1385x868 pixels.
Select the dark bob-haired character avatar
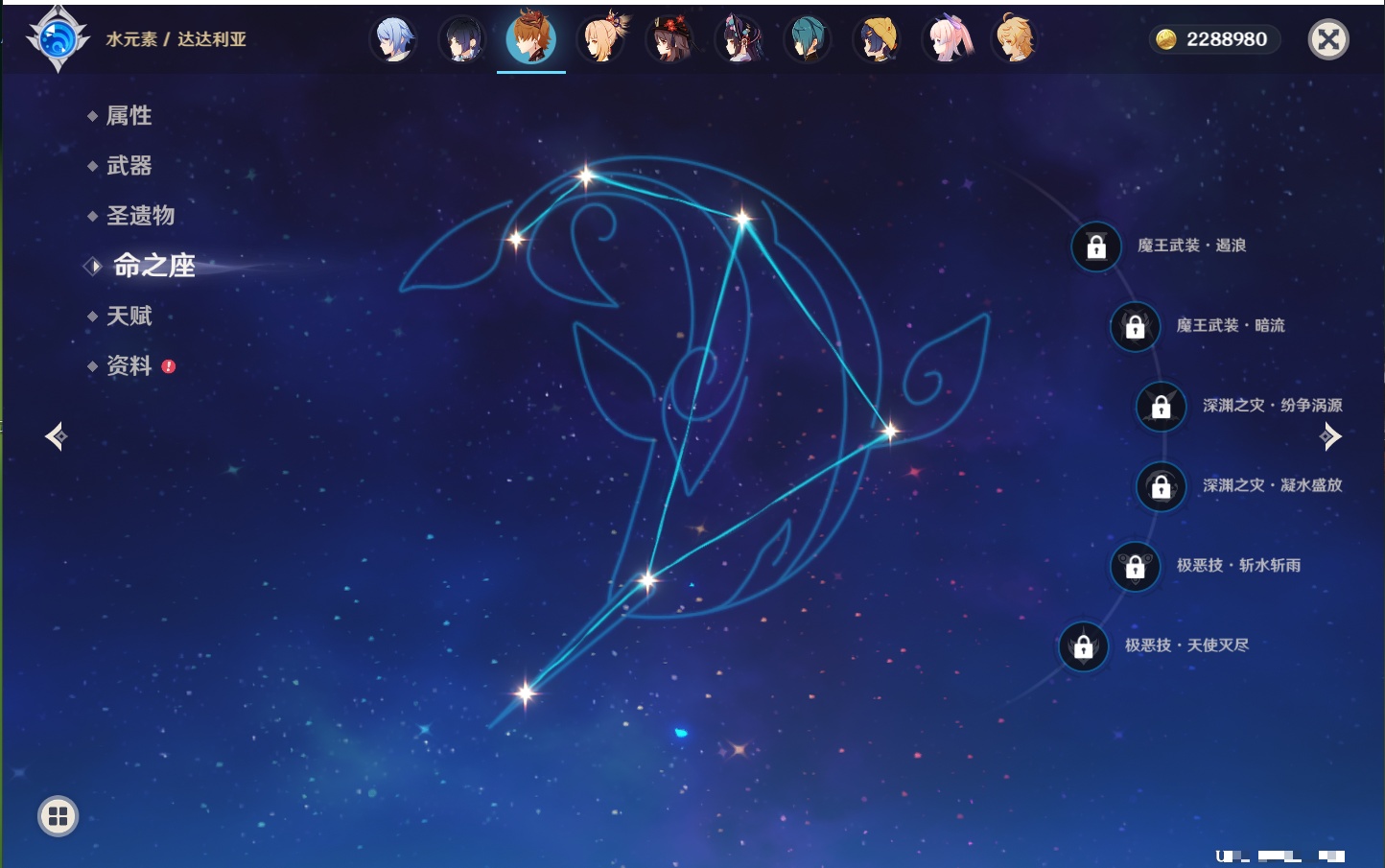tap(461, 39)
